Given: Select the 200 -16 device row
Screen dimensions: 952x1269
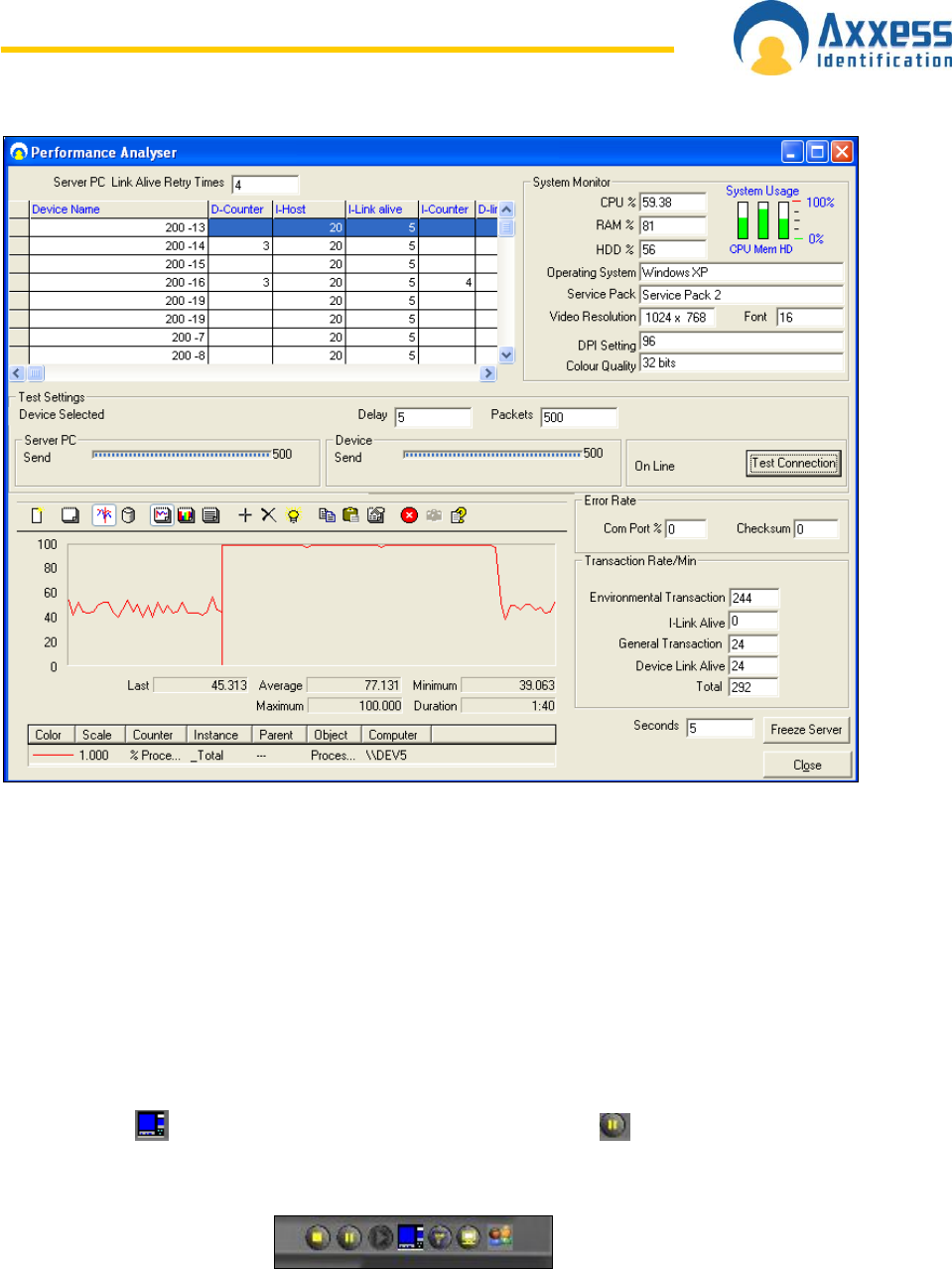Looking at the screenshot, I should (118, 283).
